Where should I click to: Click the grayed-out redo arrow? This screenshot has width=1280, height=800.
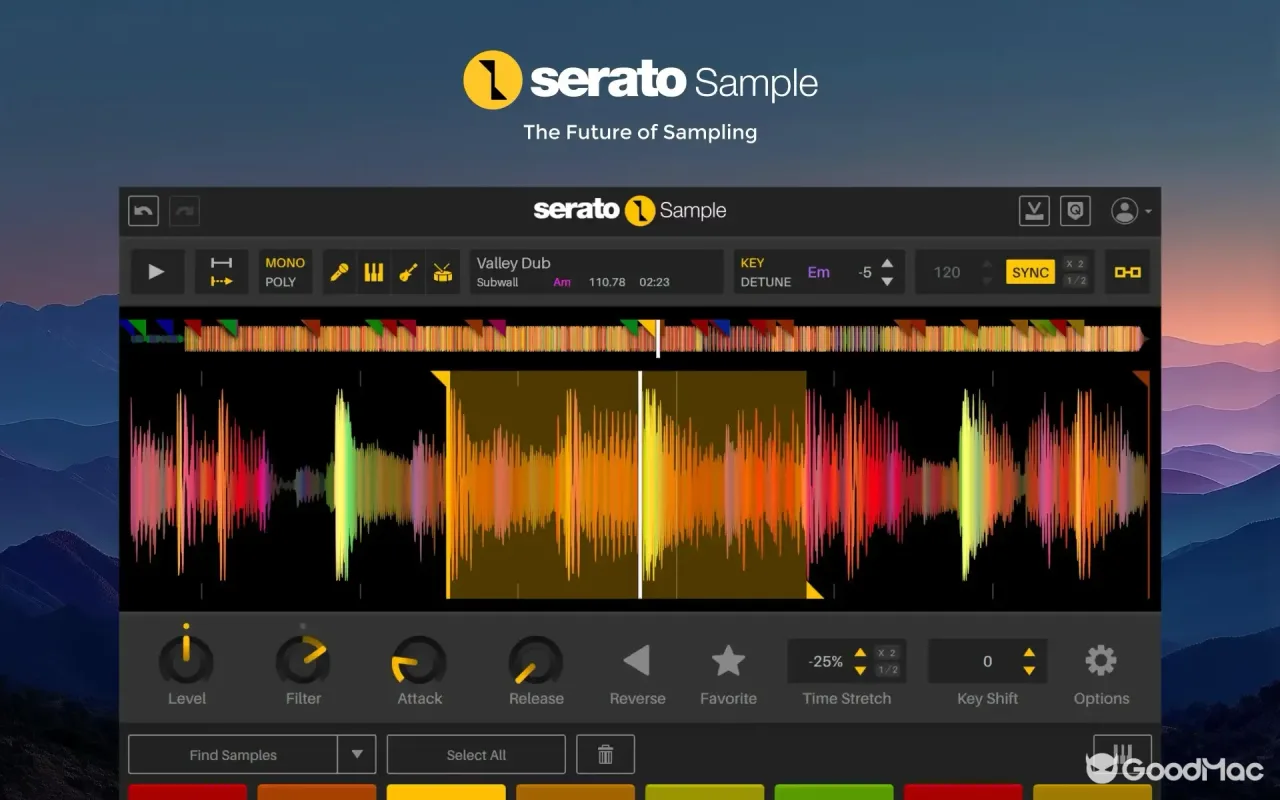185,211
